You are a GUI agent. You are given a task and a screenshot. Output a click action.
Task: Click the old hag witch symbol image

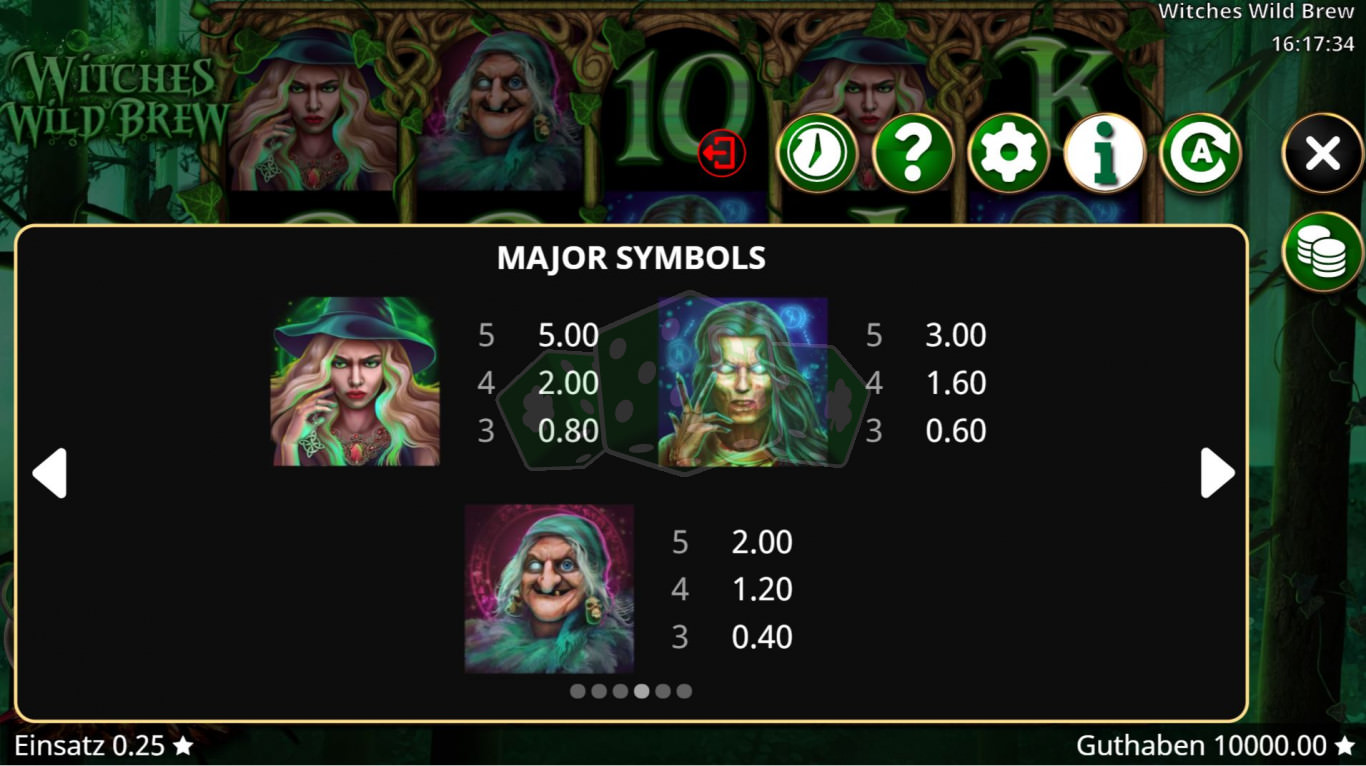click(549, 589)
